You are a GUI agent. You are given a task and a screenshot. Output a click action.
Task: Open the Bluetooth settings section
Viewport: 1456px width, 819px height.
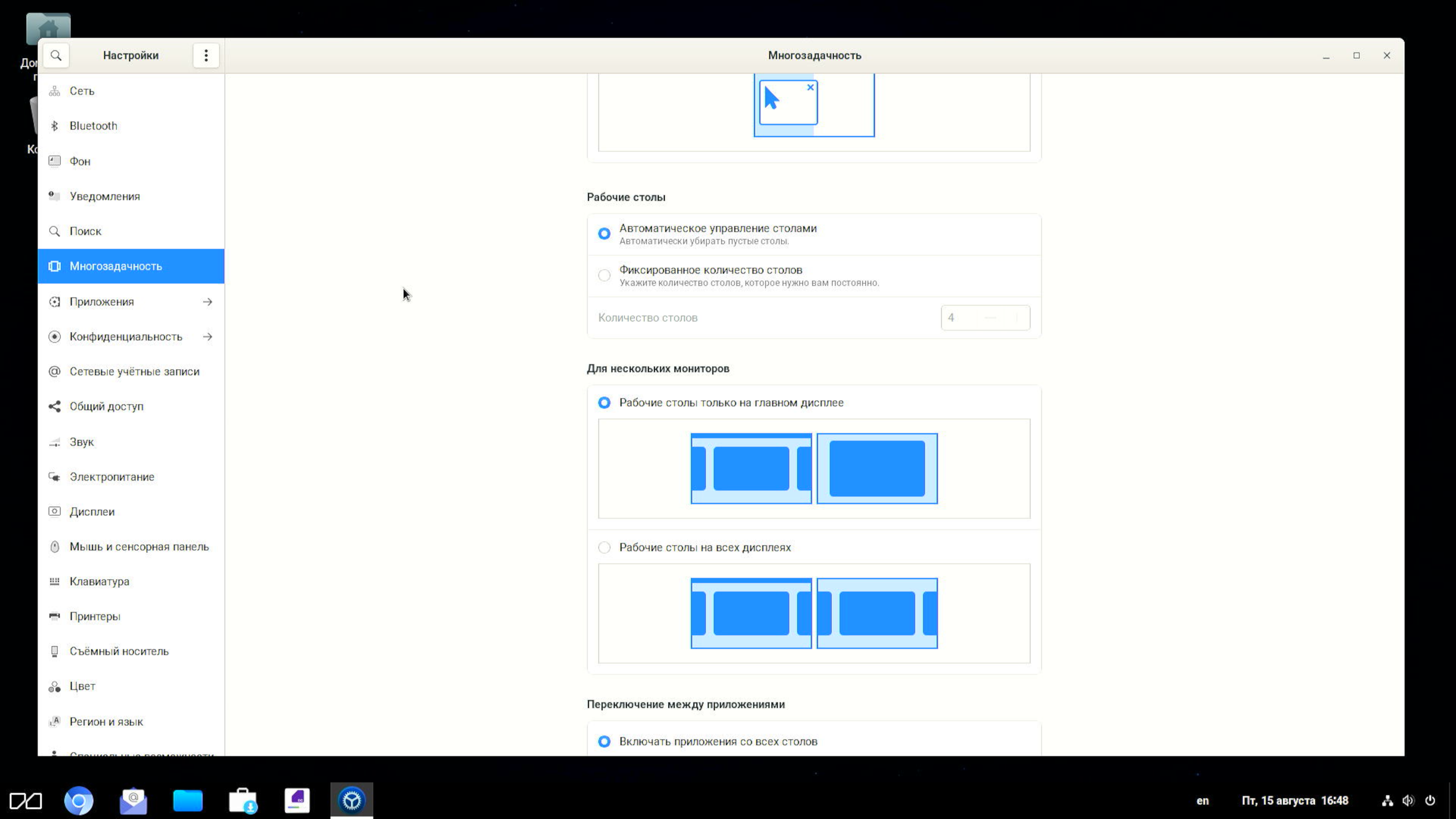tap(93, 126)
